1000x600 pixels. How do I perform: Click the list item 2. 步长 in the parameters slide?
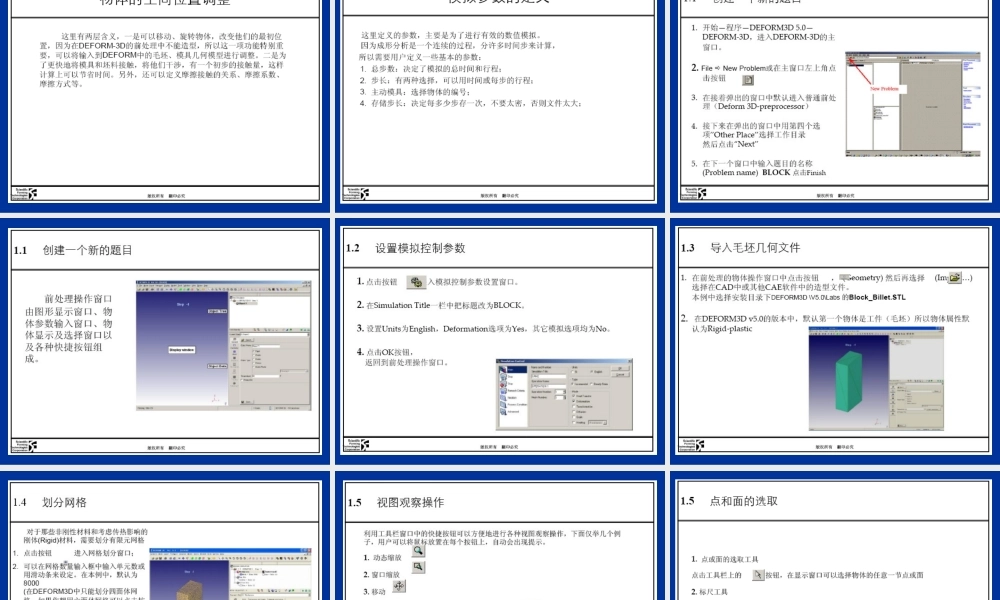[x=447, y=80]
